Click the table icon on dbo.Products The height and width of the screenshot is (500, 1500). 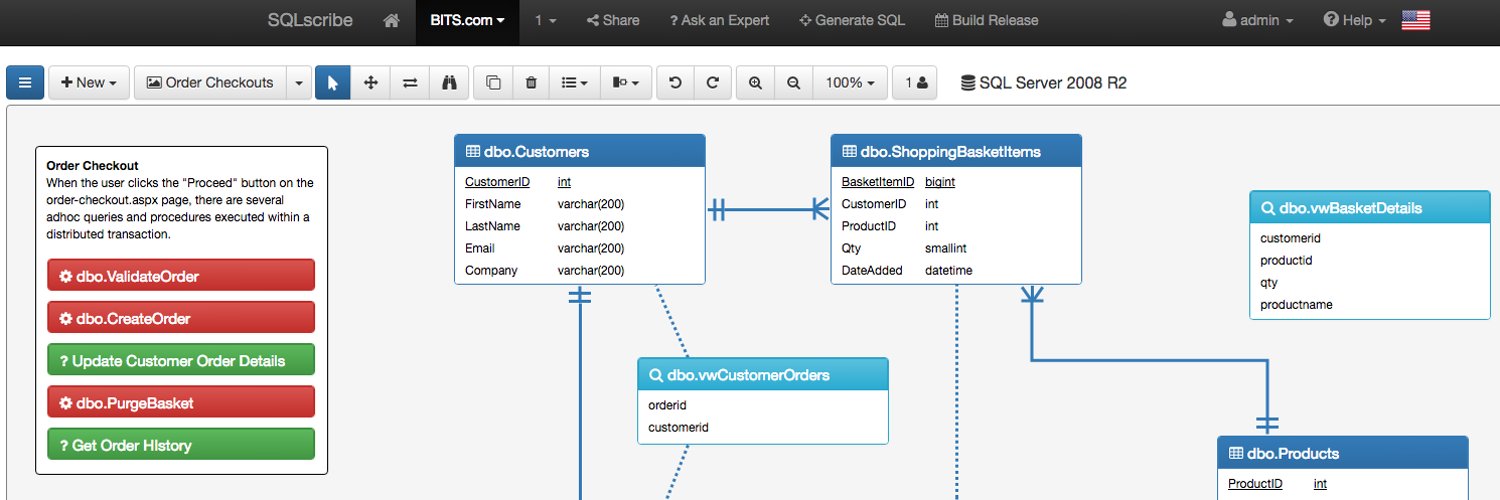[x=1236, y=453]
